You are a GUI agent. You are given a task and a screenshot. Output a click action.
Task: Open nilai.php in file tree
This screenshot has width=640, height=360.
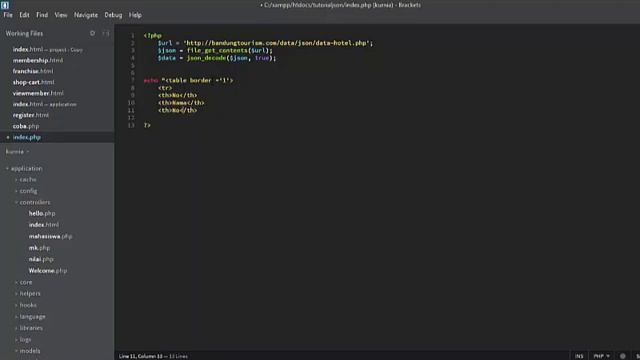point(41,259)
